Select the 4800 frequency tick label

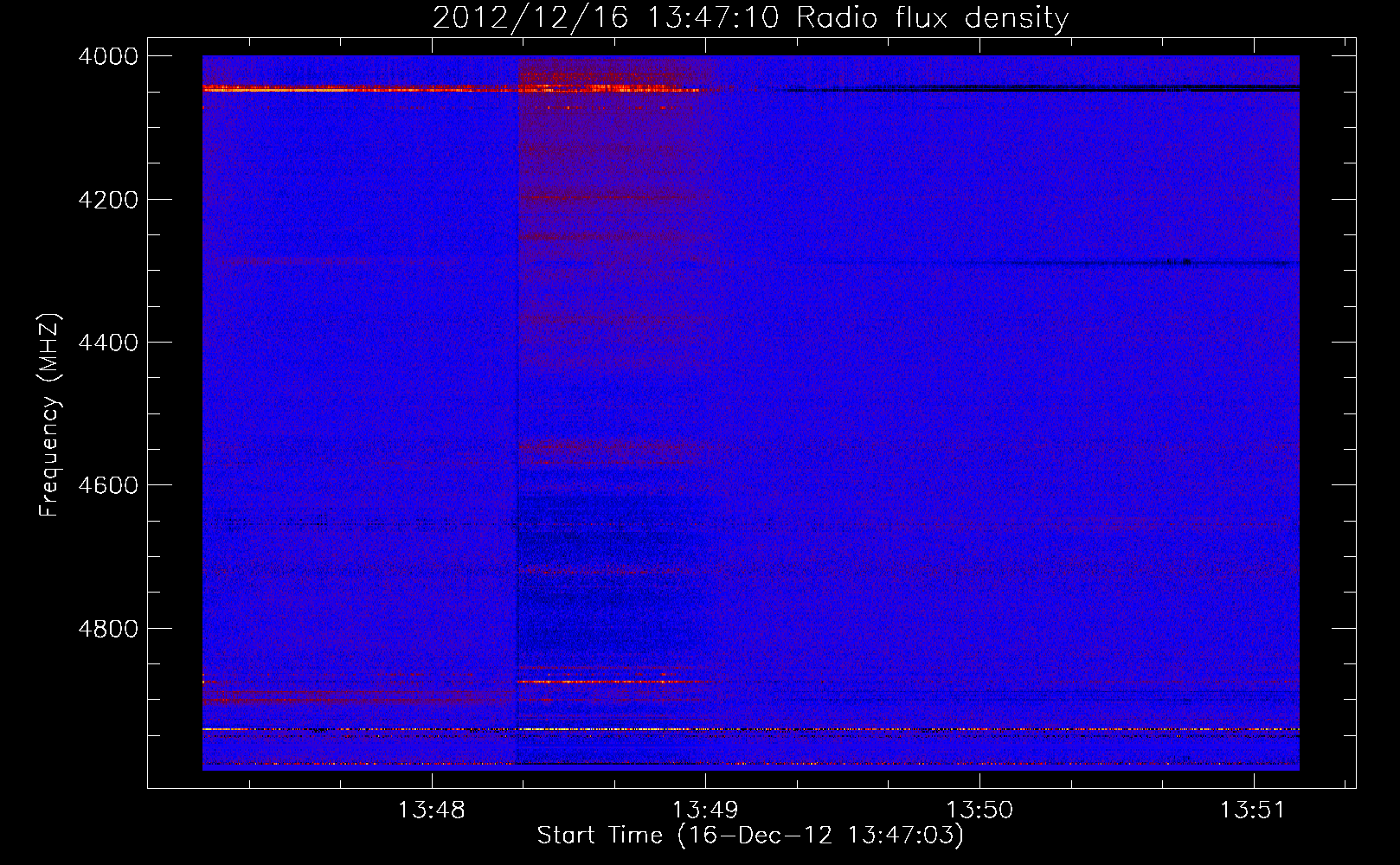point(108,629)
